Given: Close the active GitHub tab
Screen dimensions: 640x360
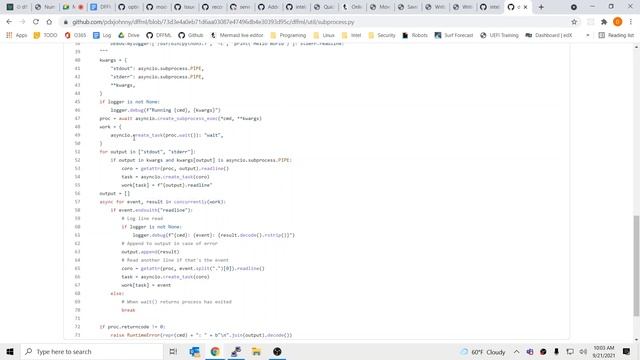Looking at the screenshot, I should pos(525,7).
